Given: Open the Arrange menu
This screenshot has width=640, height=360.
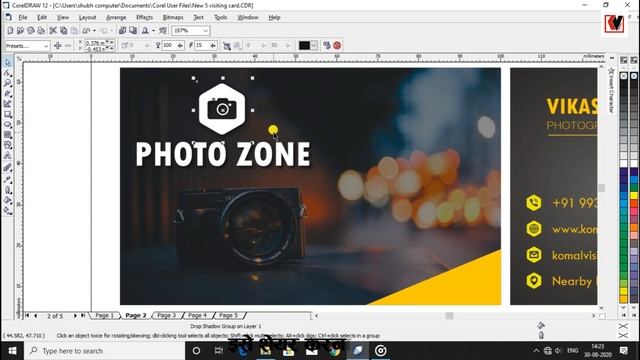Looking at the screenshot, I should (116, 18).
